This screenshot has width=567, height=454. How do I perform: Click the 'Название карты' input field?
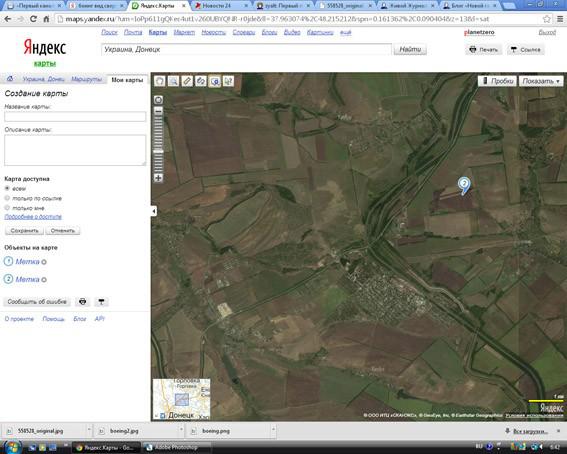click(x=75, y=116)
